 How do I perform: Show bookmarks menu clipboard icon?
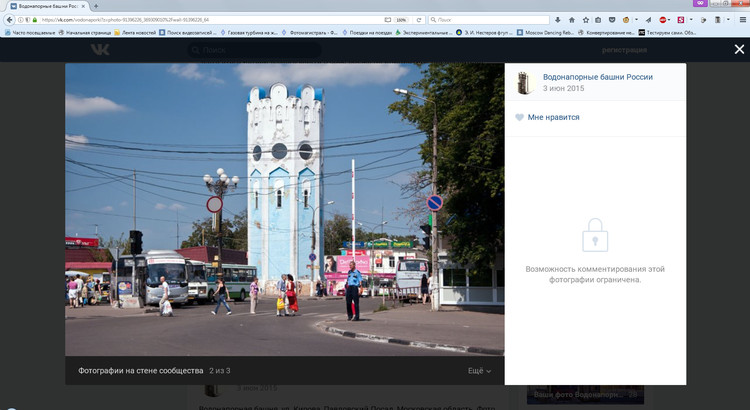[x=598, y=20]
